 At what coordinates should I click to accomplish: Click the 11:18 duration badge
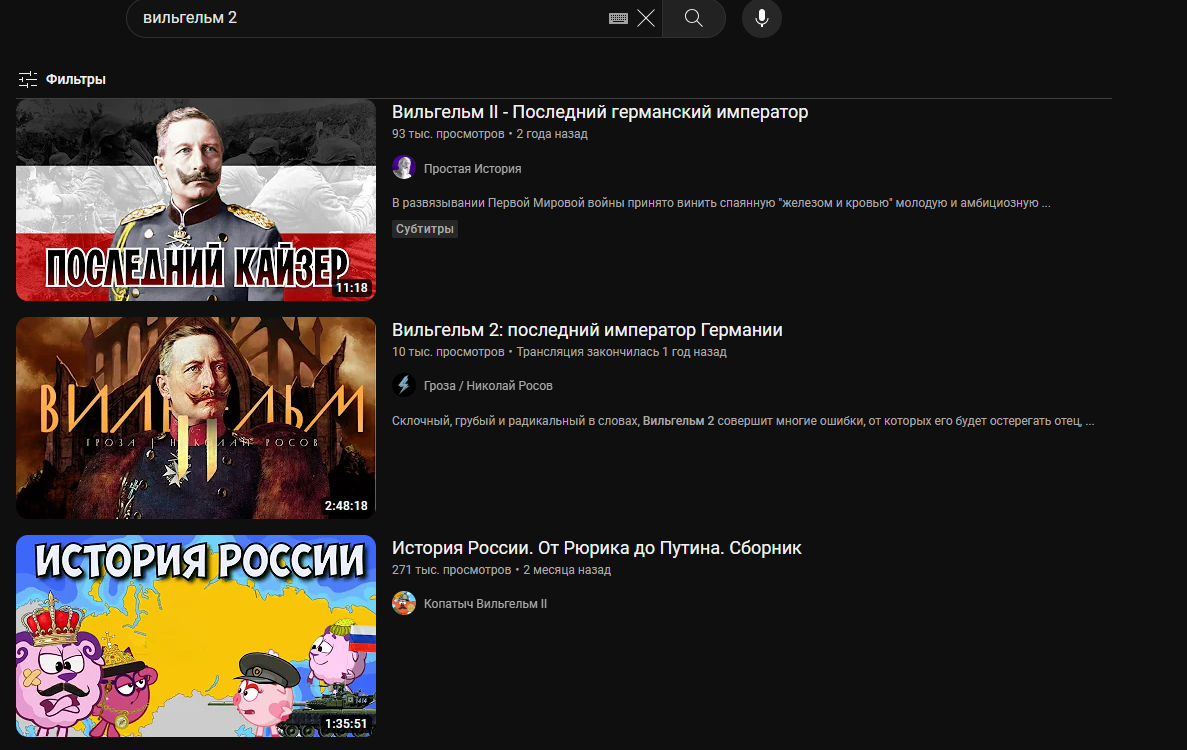(352, 288)
